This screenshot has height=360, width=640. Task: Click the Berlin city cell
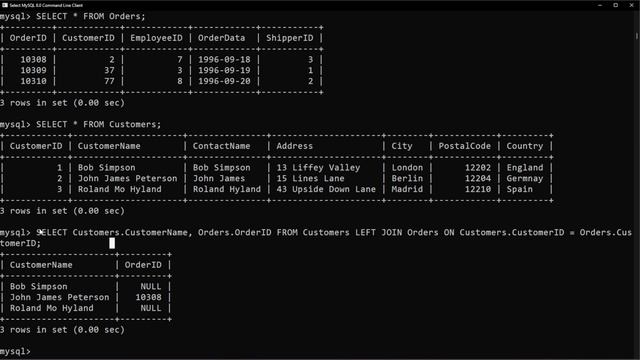tap(407, 178)
